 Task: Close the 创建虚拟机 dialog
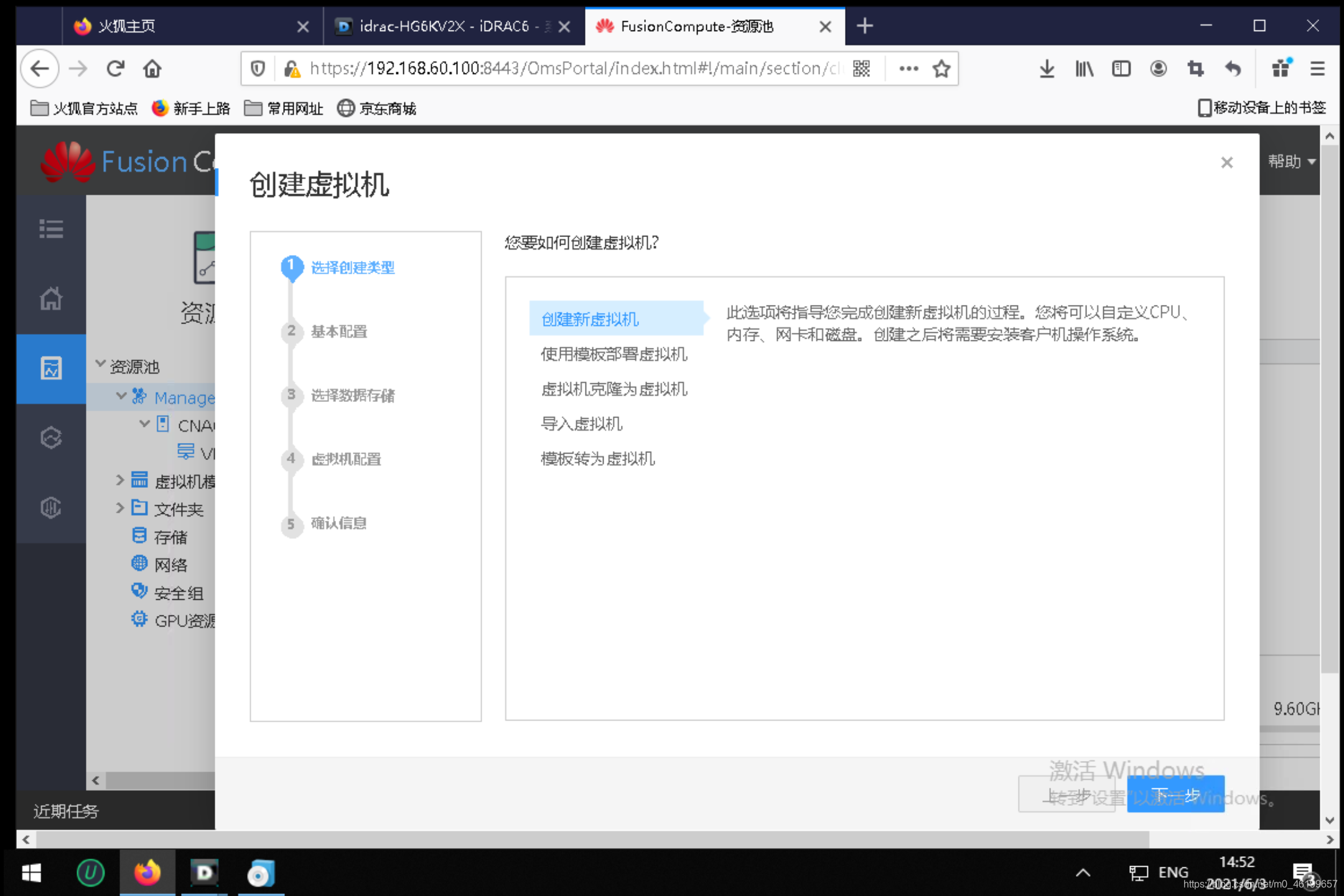click(1226, 162)
